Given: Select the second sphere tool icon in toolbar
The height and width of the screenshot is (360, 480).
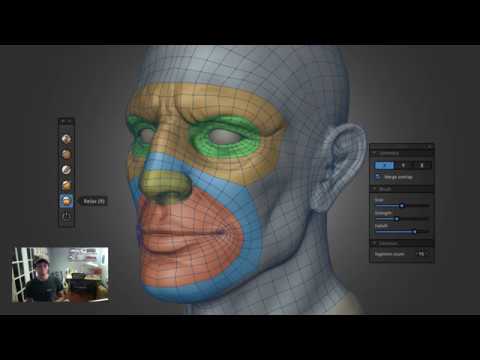Looking at the screenshot, I should [x=66, y=154].
